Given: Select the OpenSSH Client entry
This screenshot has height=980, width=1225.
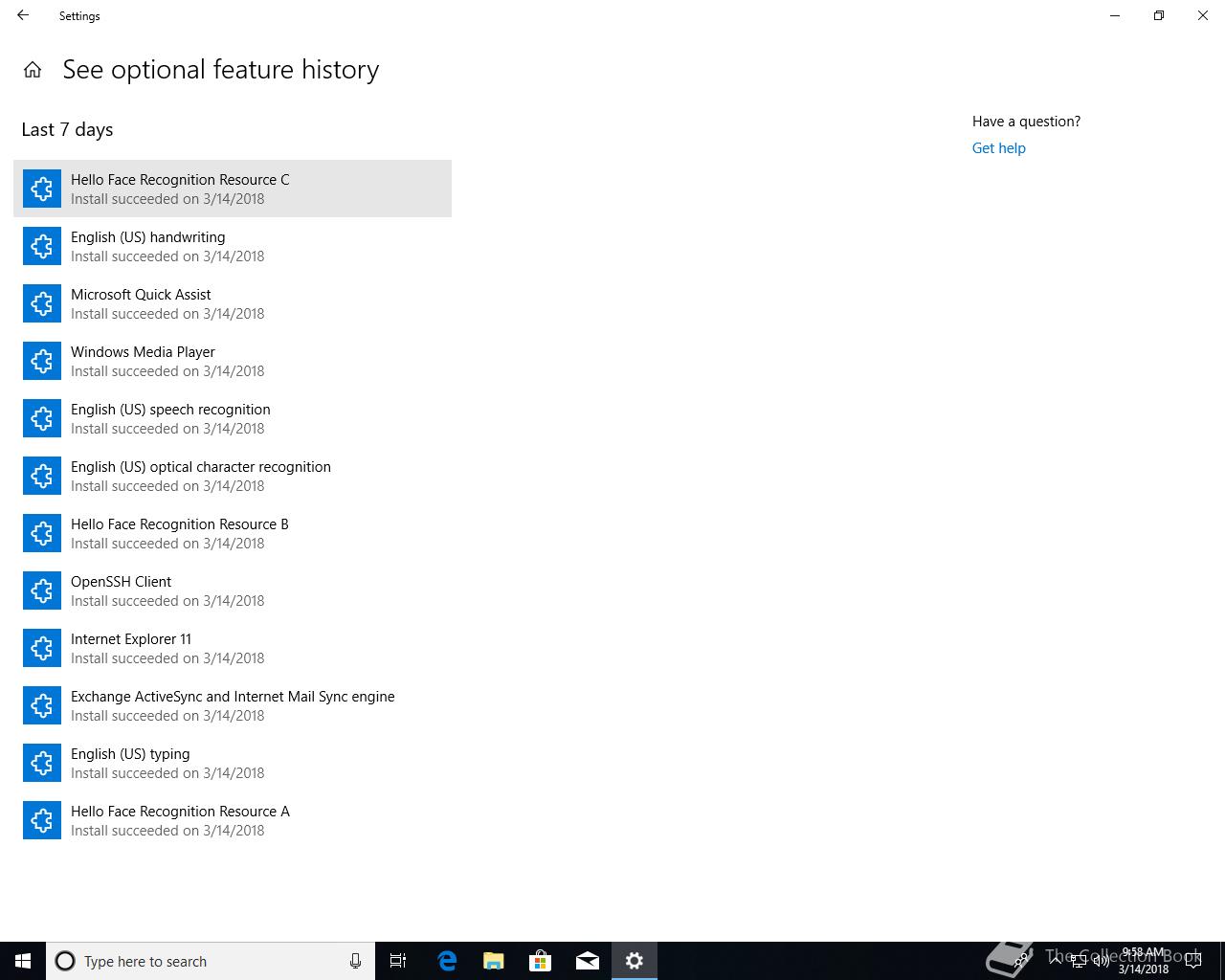Looking at the screenshot, I should pos(233,590).
